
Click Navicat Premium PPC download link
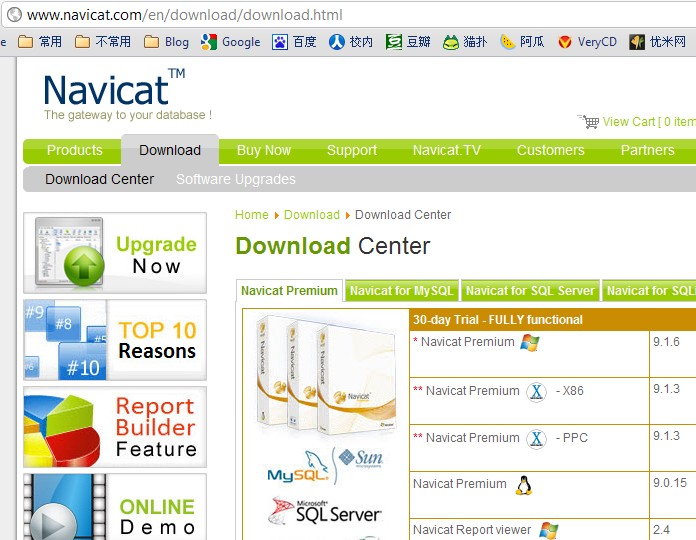click(473, 438)
